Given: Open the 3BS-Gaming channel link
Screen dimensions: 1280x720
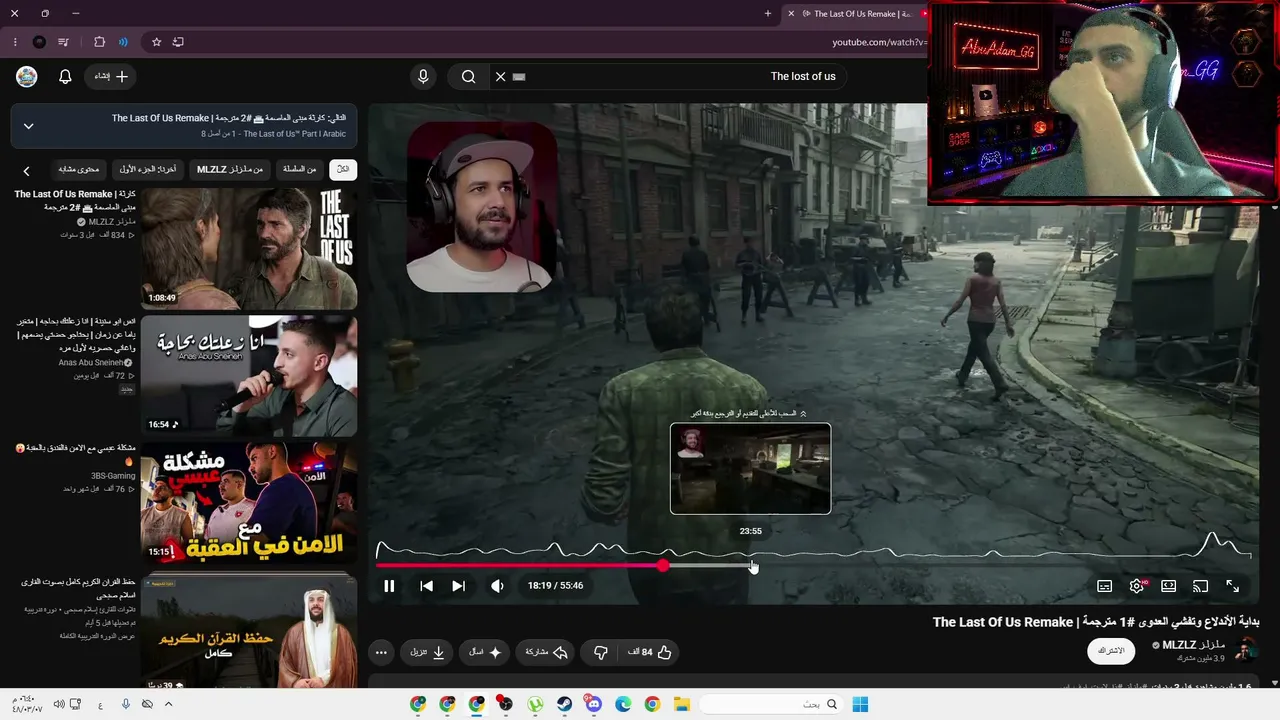Looking at the screenshot, I should click(113, 476).
